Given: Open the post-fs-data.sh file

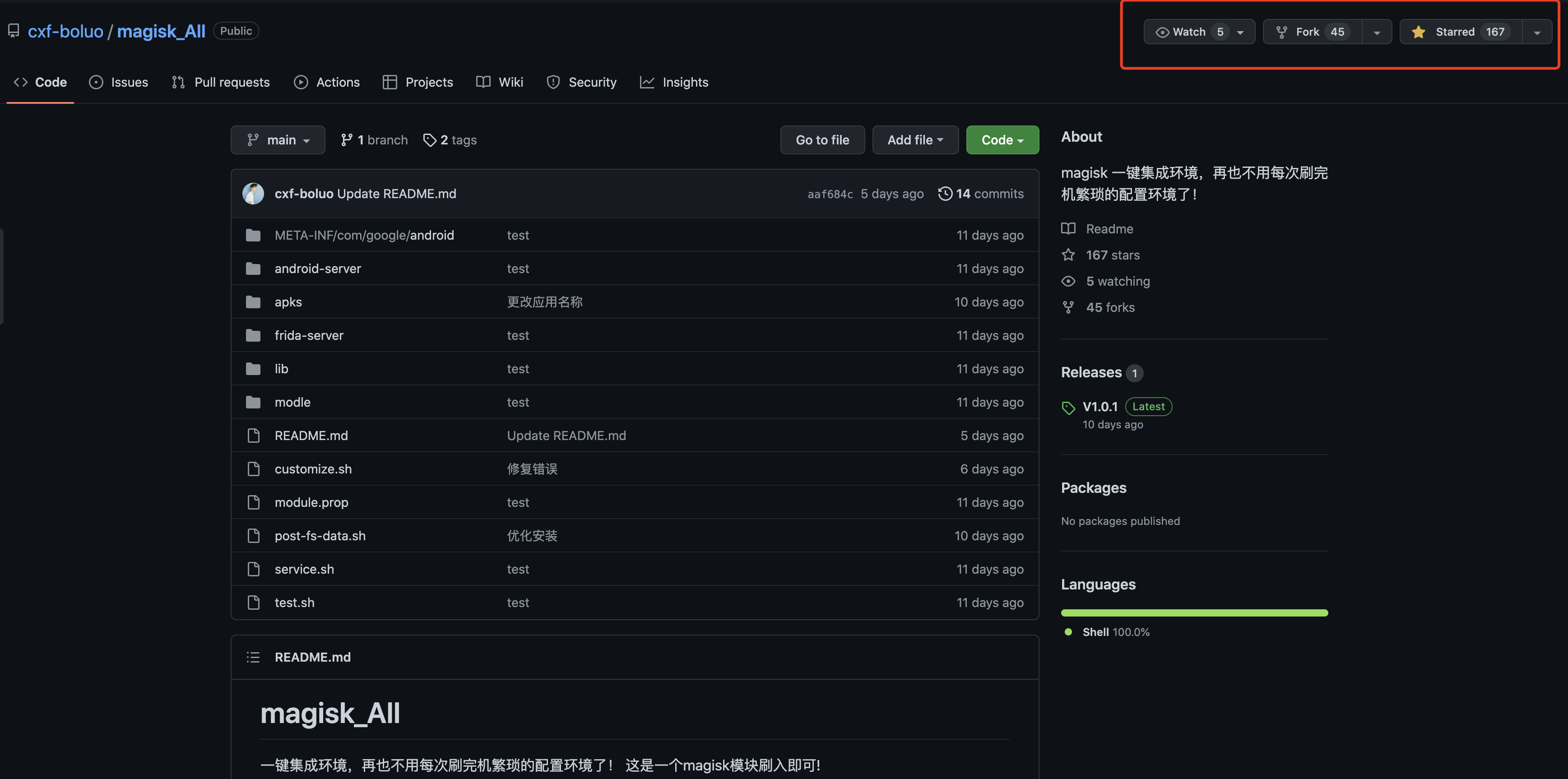Looking at the screenshot, I should (320, 536).
